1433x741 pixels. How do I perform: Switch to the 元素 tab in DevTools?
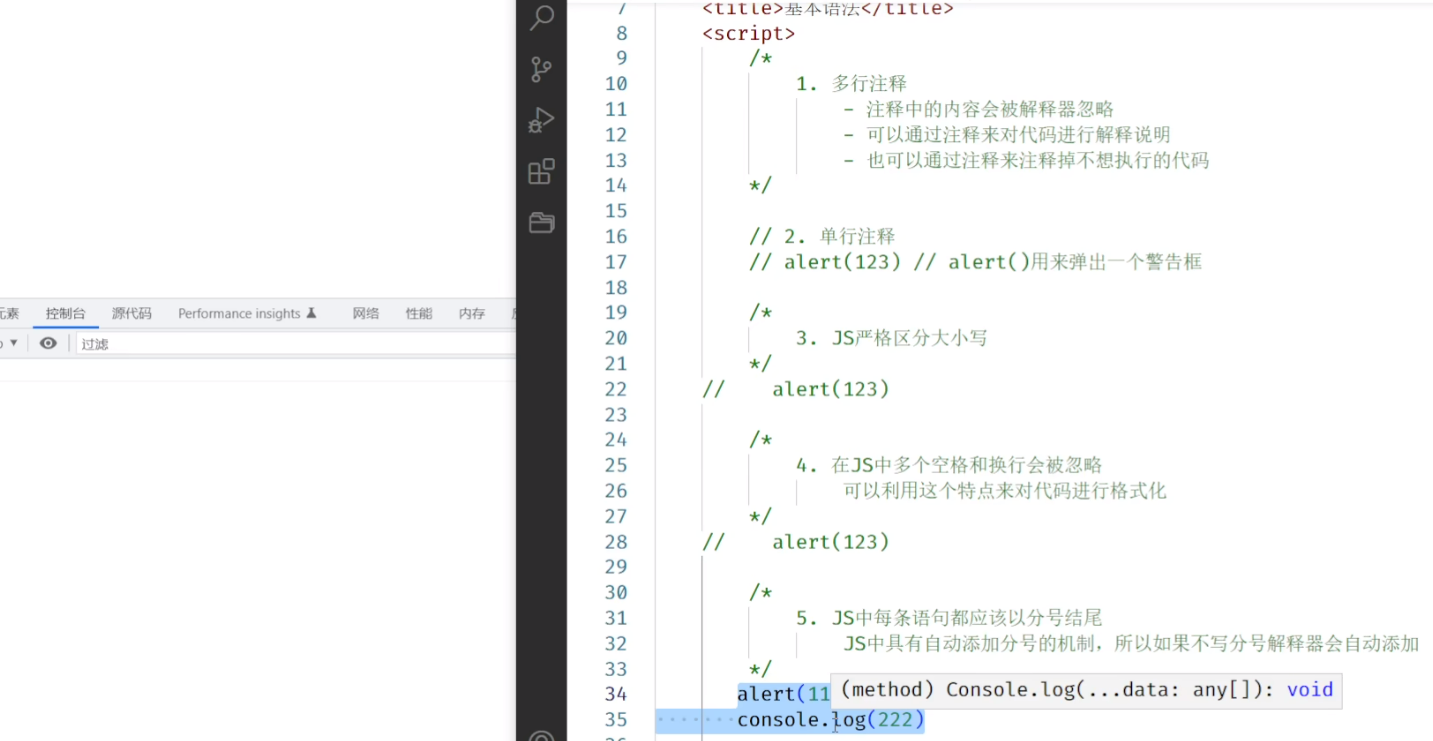pos(9,313)
